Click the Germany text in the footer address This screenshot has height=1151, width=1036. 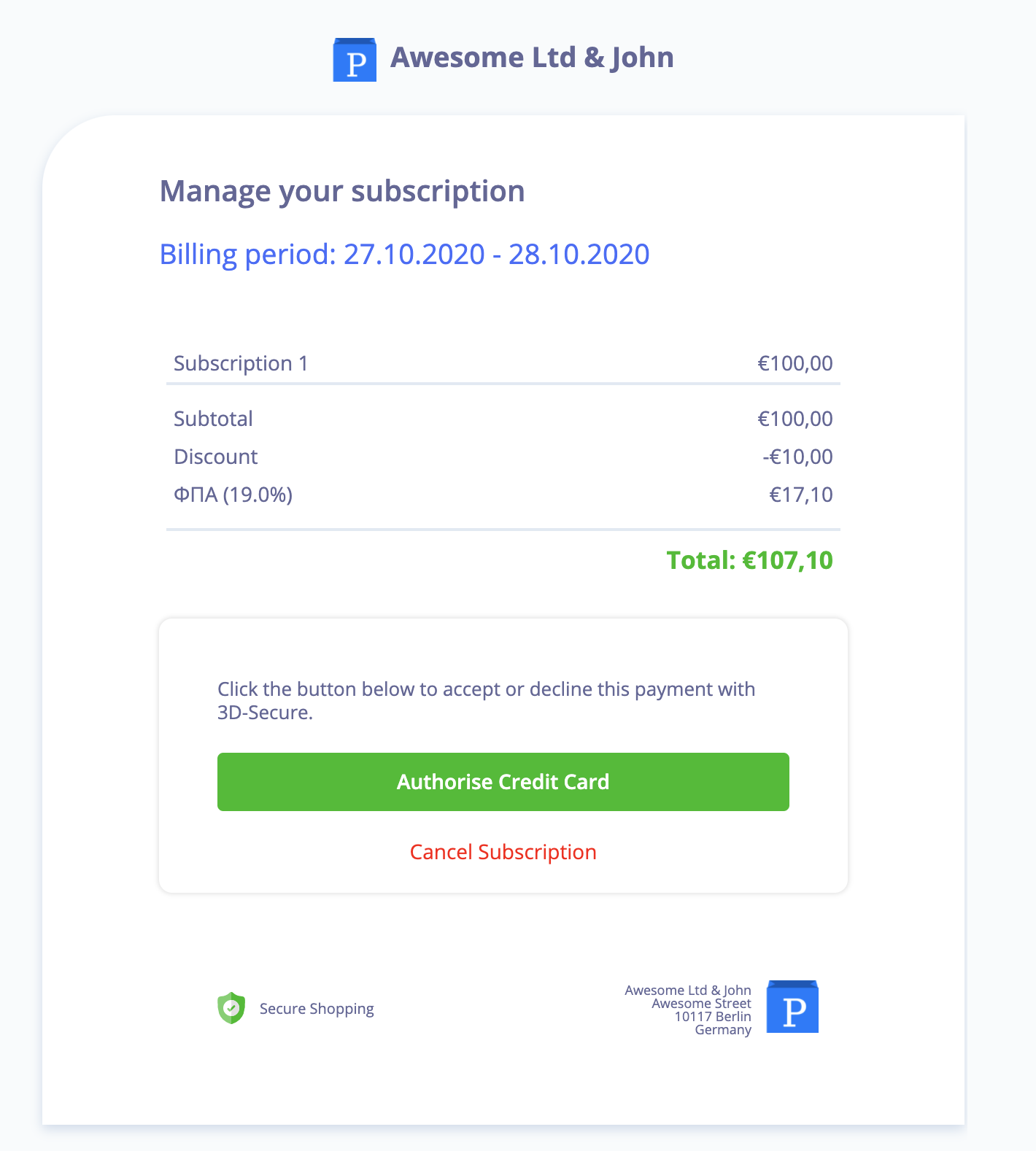pos(723,1029)
